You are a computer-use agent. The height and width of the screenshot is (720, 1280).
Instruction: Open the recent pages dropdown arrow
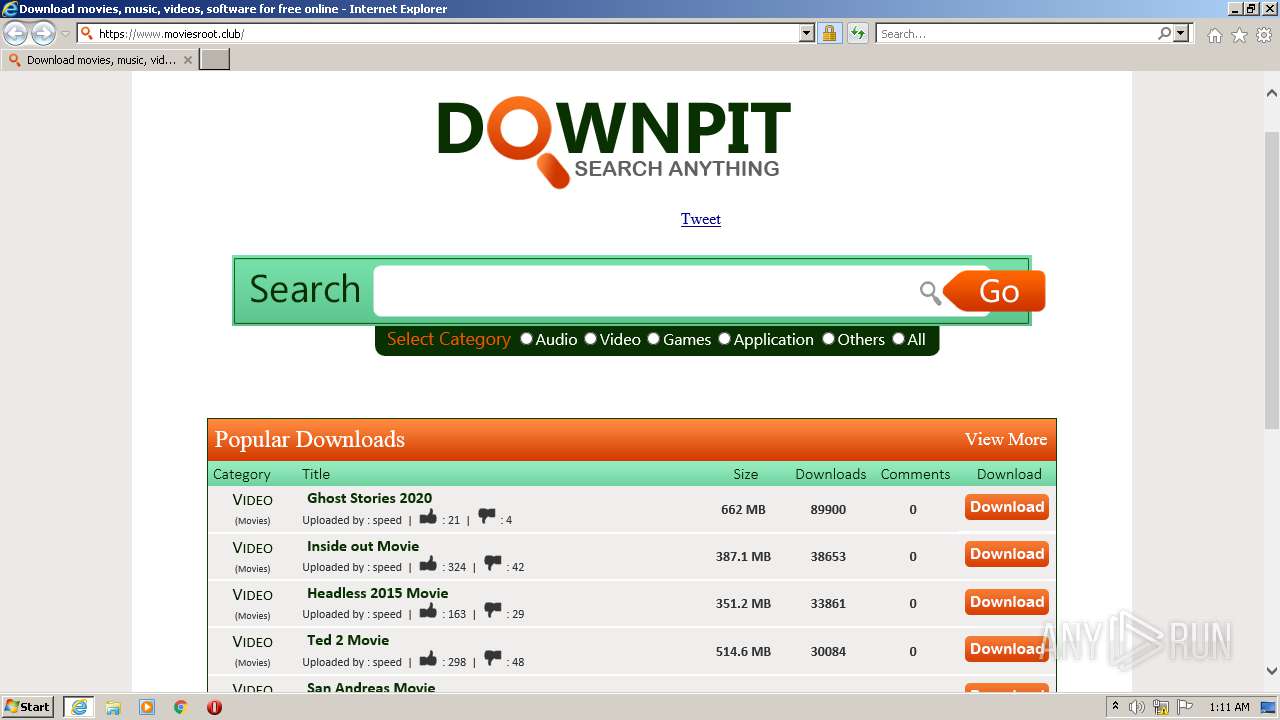click(65, 34)
